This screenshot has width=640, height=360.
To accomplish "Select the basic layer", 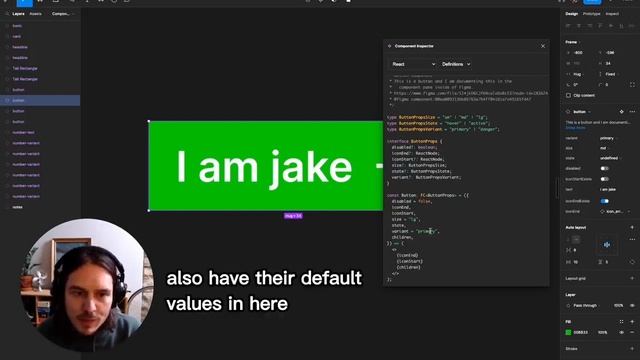I will (x=40, y=26).
